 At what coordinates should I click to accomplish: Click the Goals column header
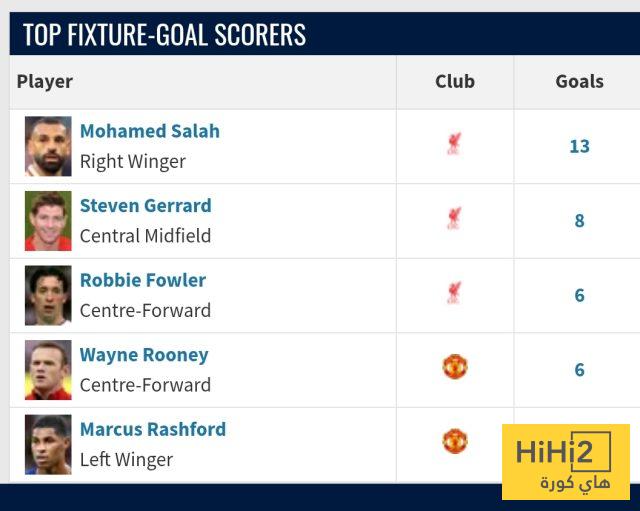coord(579,82)
